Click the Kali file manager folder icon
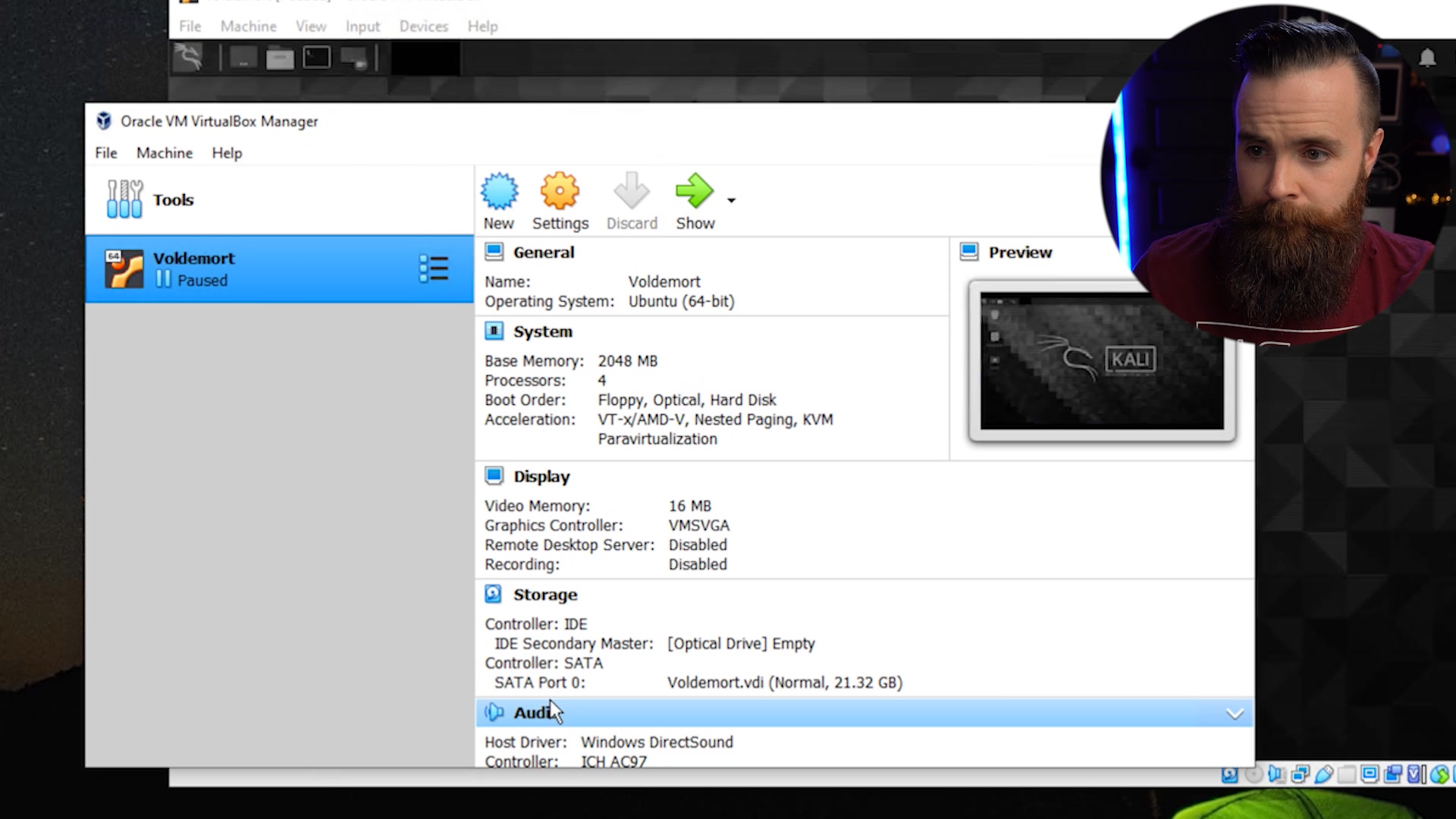Image resolution: width=1456 pixels, height=819 pixels. [x=280, y=58]
